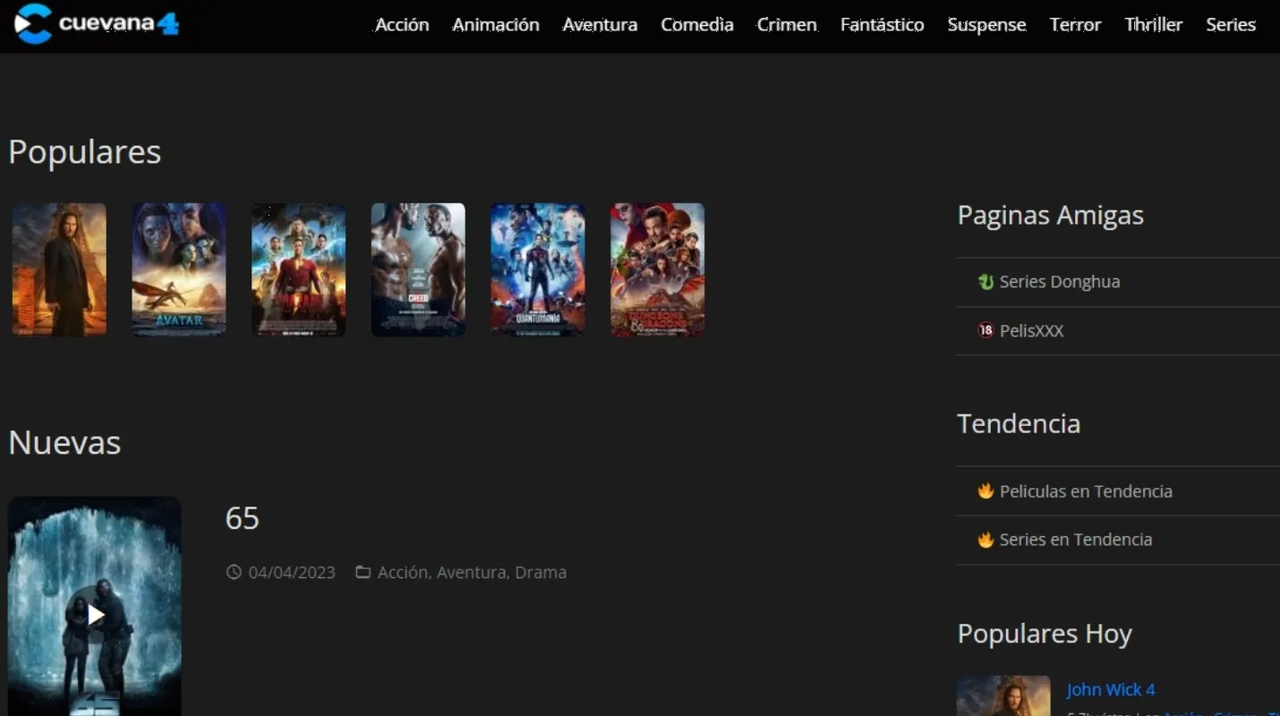This screenshot has height=716, width=1280.
Task: Open the Drama category under movie 65
Action: tap(541, 572)
